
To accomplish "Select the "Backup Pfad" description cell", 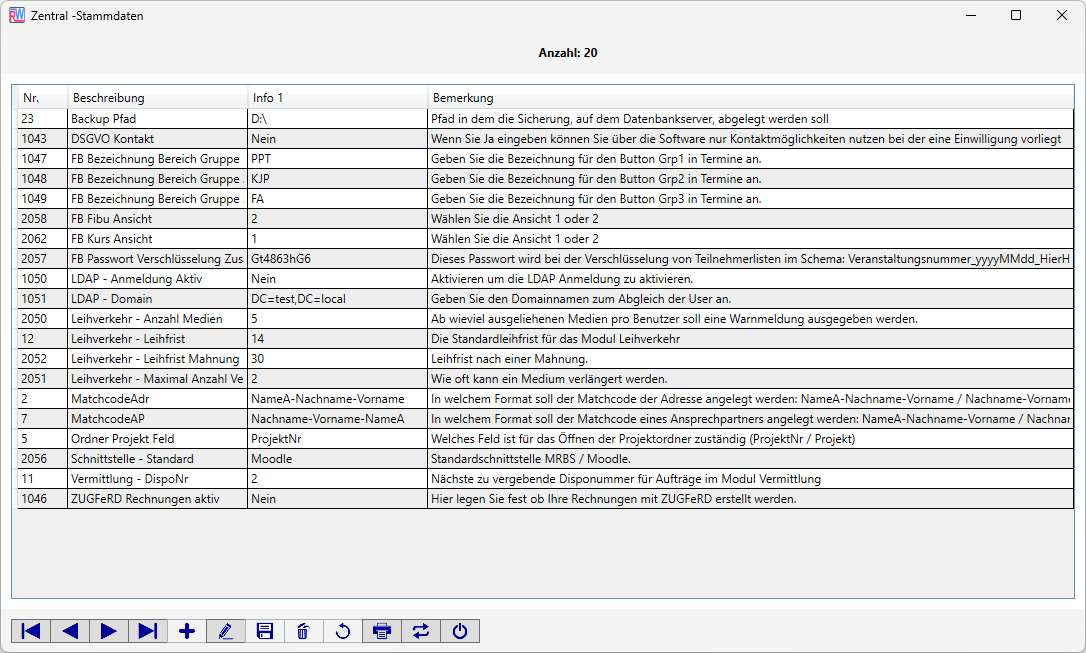I will (x=157, y=119).
